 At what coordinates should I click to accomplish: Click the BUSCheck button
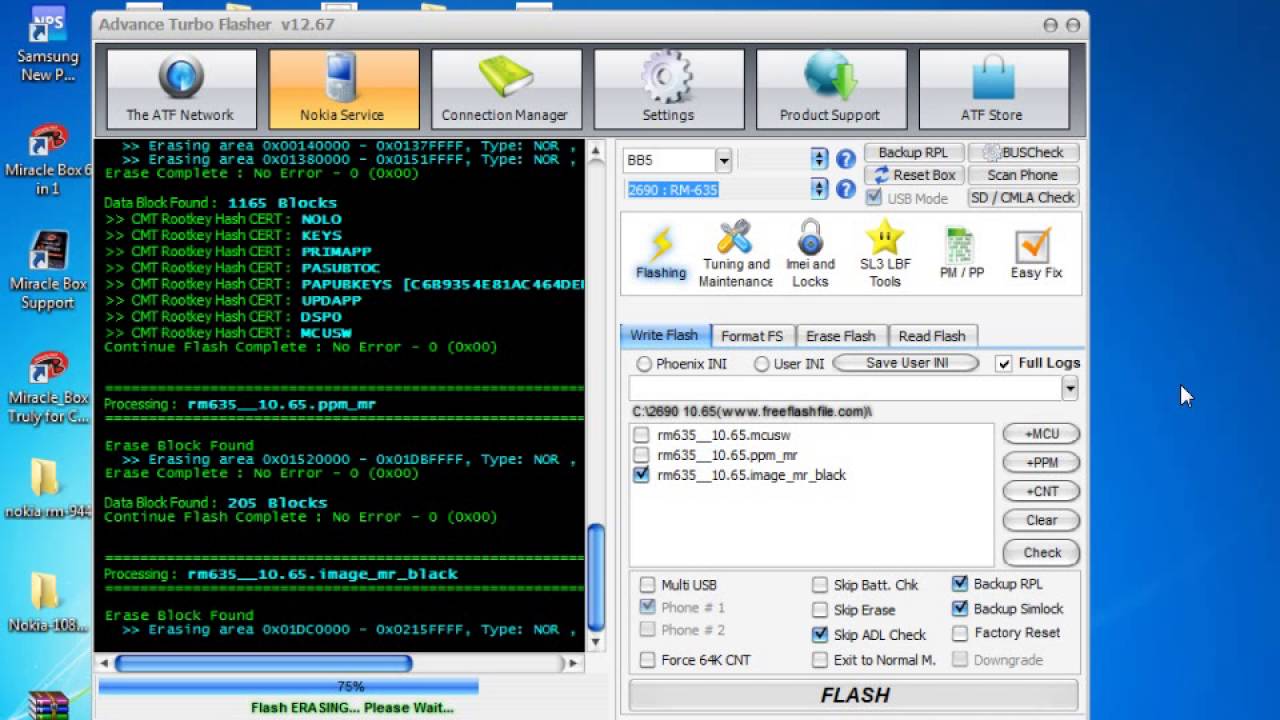(x=1023, y=153)
